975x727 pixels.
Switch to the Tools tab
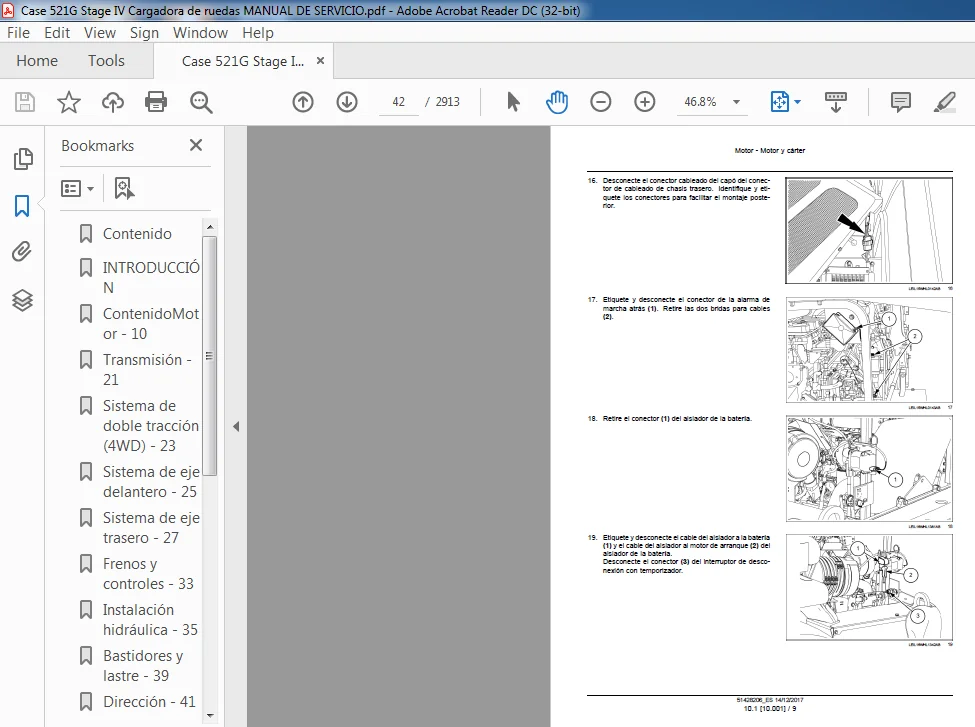coord(106,60)
